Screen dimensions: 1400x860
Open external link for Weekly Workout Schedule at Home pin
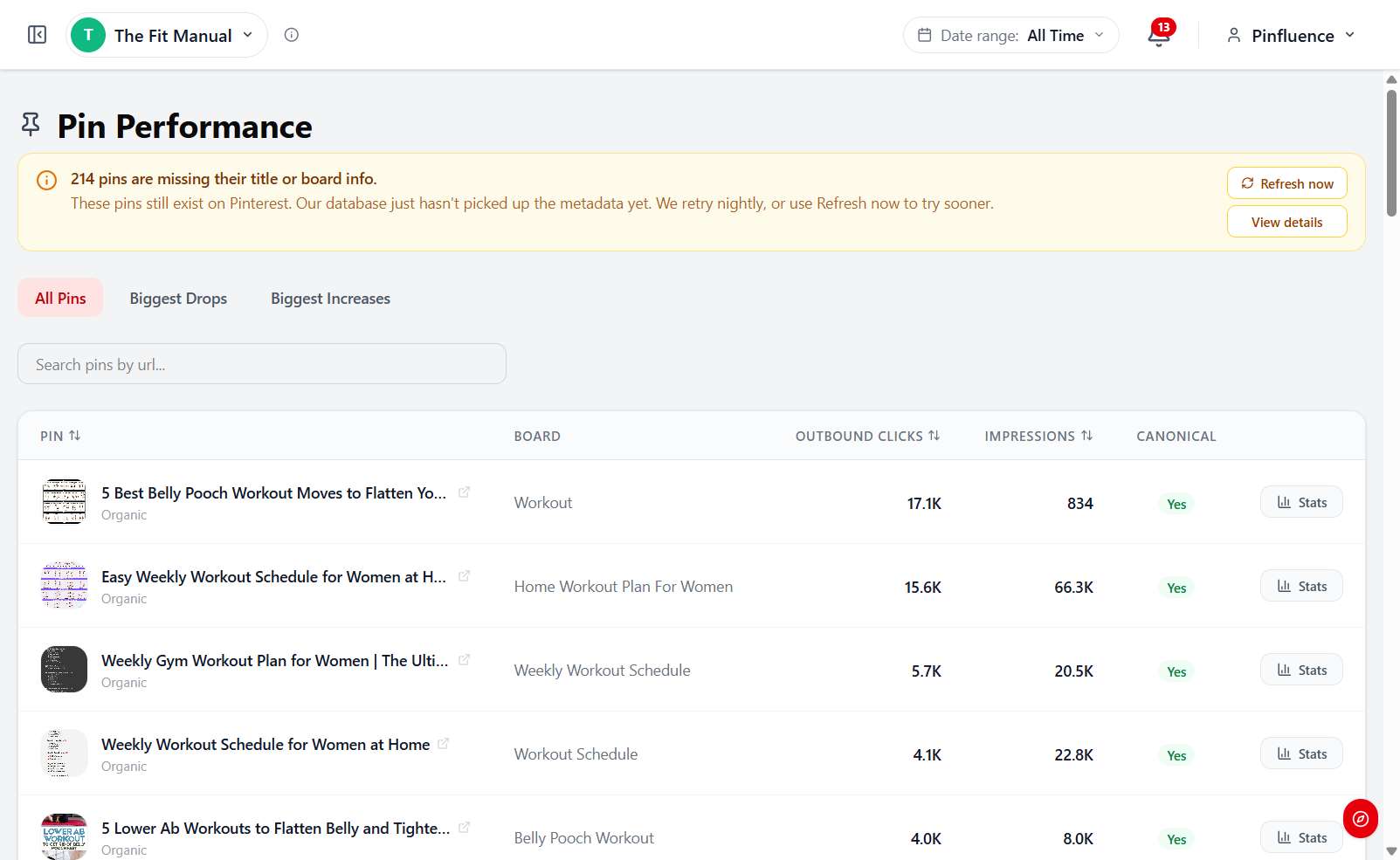pos(444,744)
